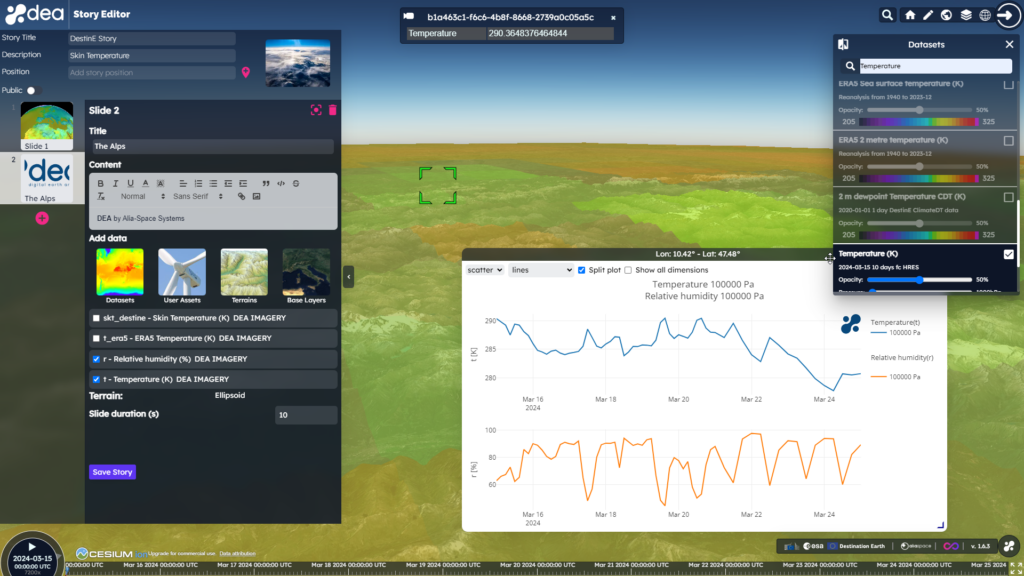The width and height of the screenshot is (1024, 576).
Task: Check the Show all dimensions box
Action: 627,270
